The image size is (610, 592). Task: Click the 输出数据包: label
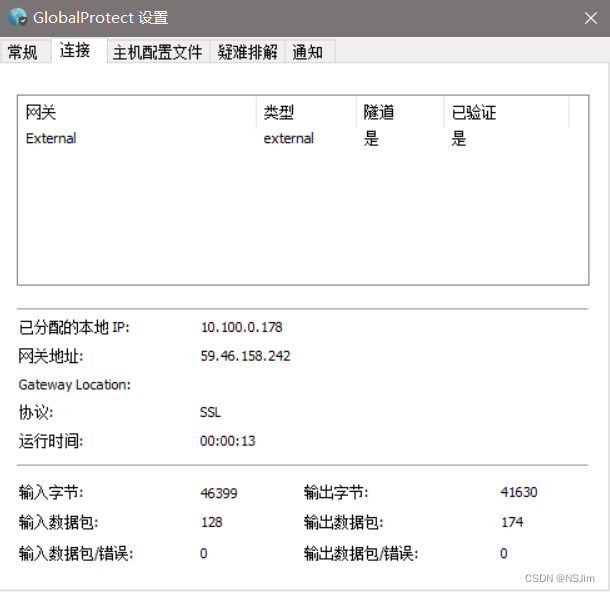[x=344, y=522]
